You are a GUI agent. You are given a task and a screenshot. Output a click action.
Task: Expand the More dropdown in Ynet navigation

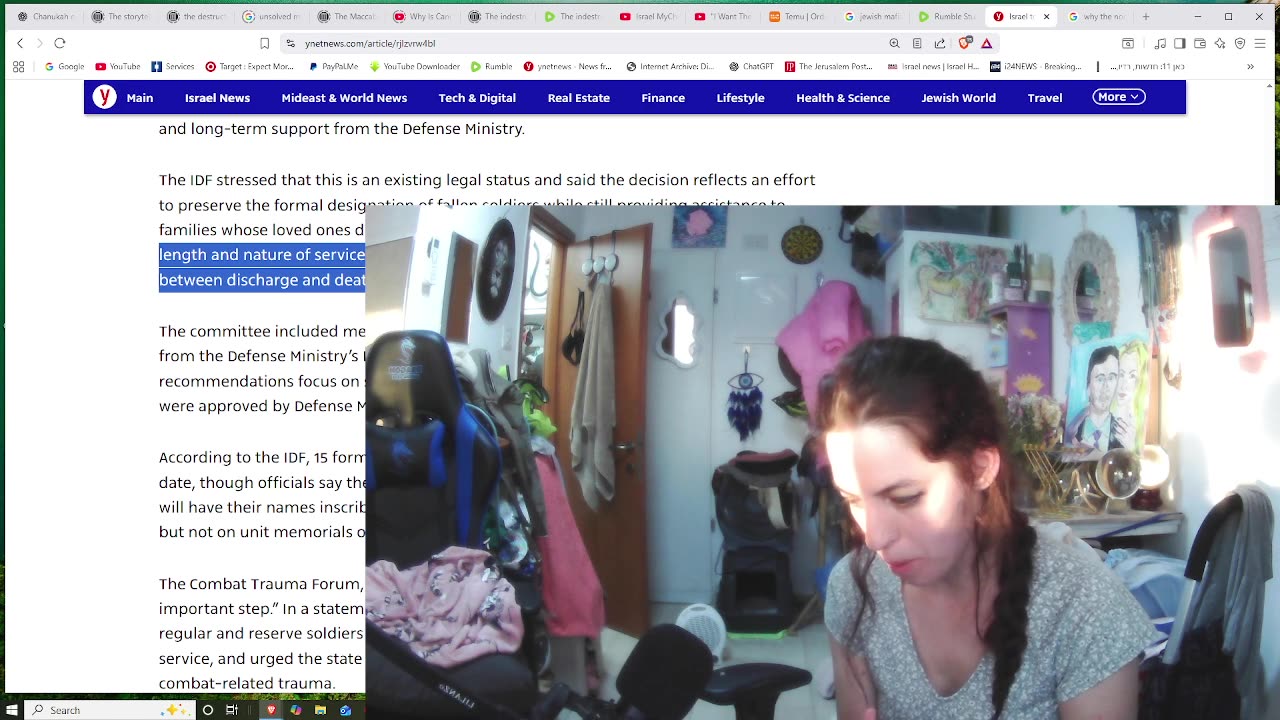click(1118, 97)
